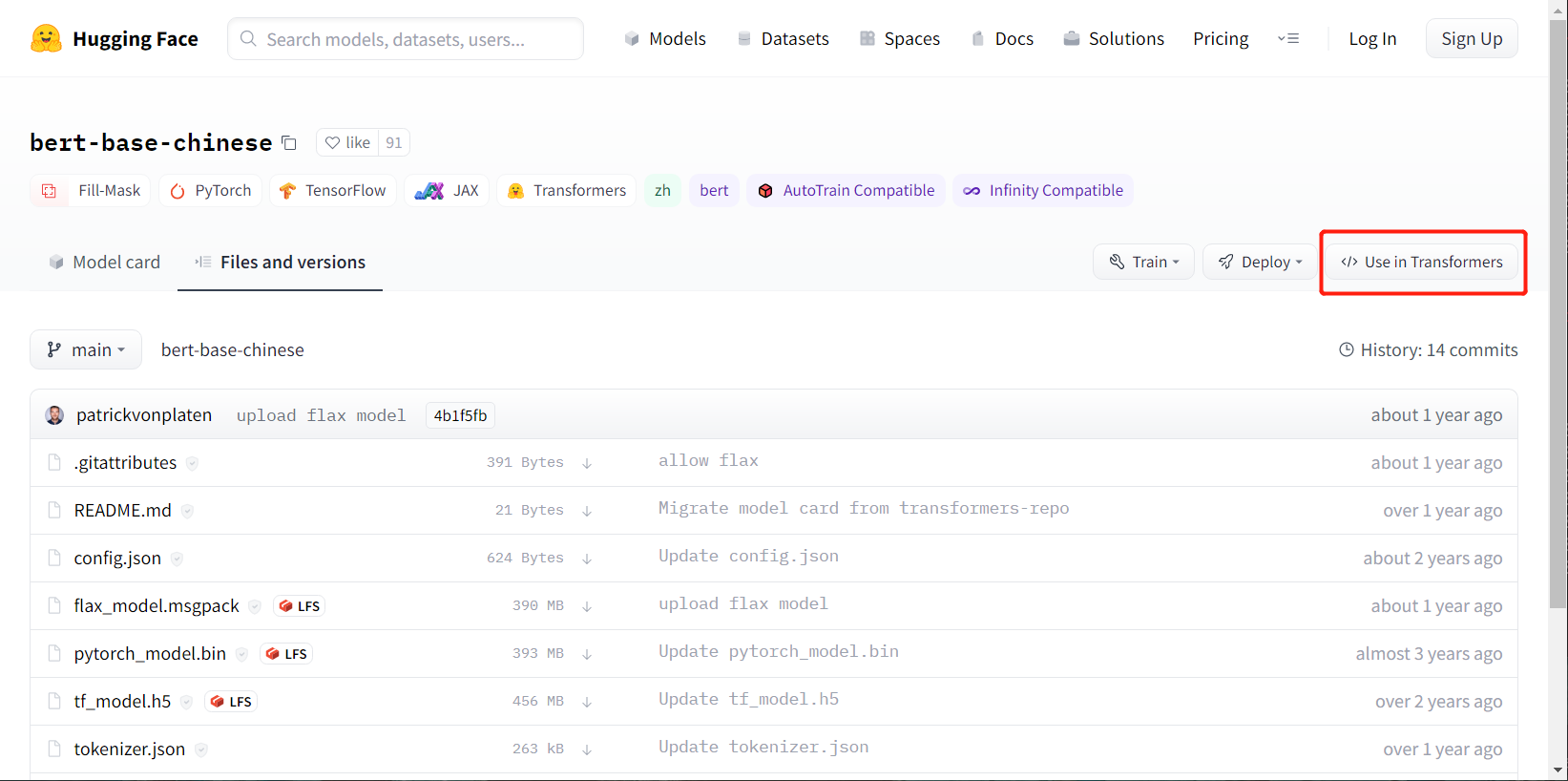Download config.json using its arrow icon
This screenshot has height=781, width=1568.
click(x=587, y=559)
